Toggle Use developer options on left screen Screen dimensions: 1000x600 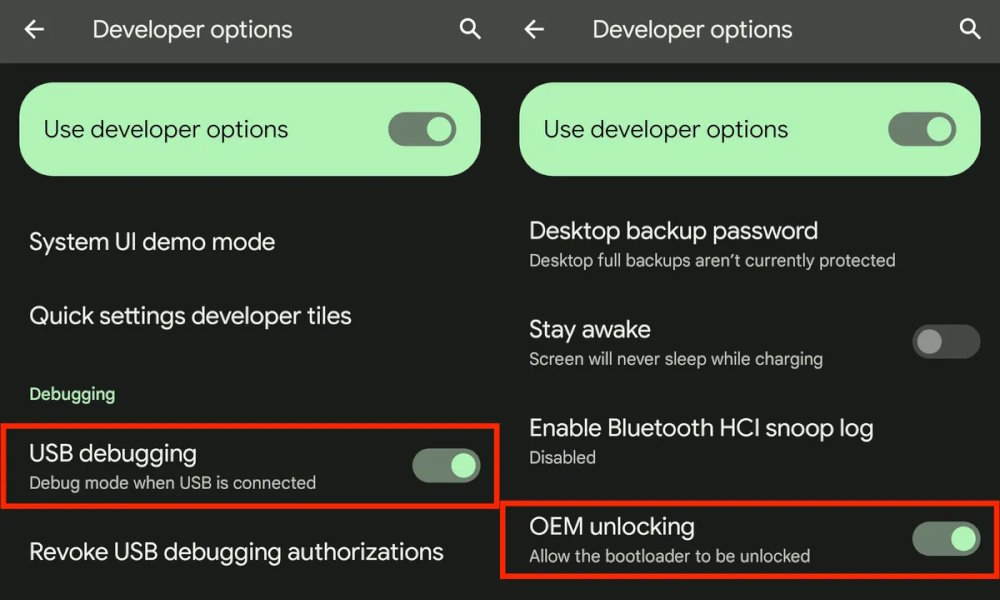422,129
